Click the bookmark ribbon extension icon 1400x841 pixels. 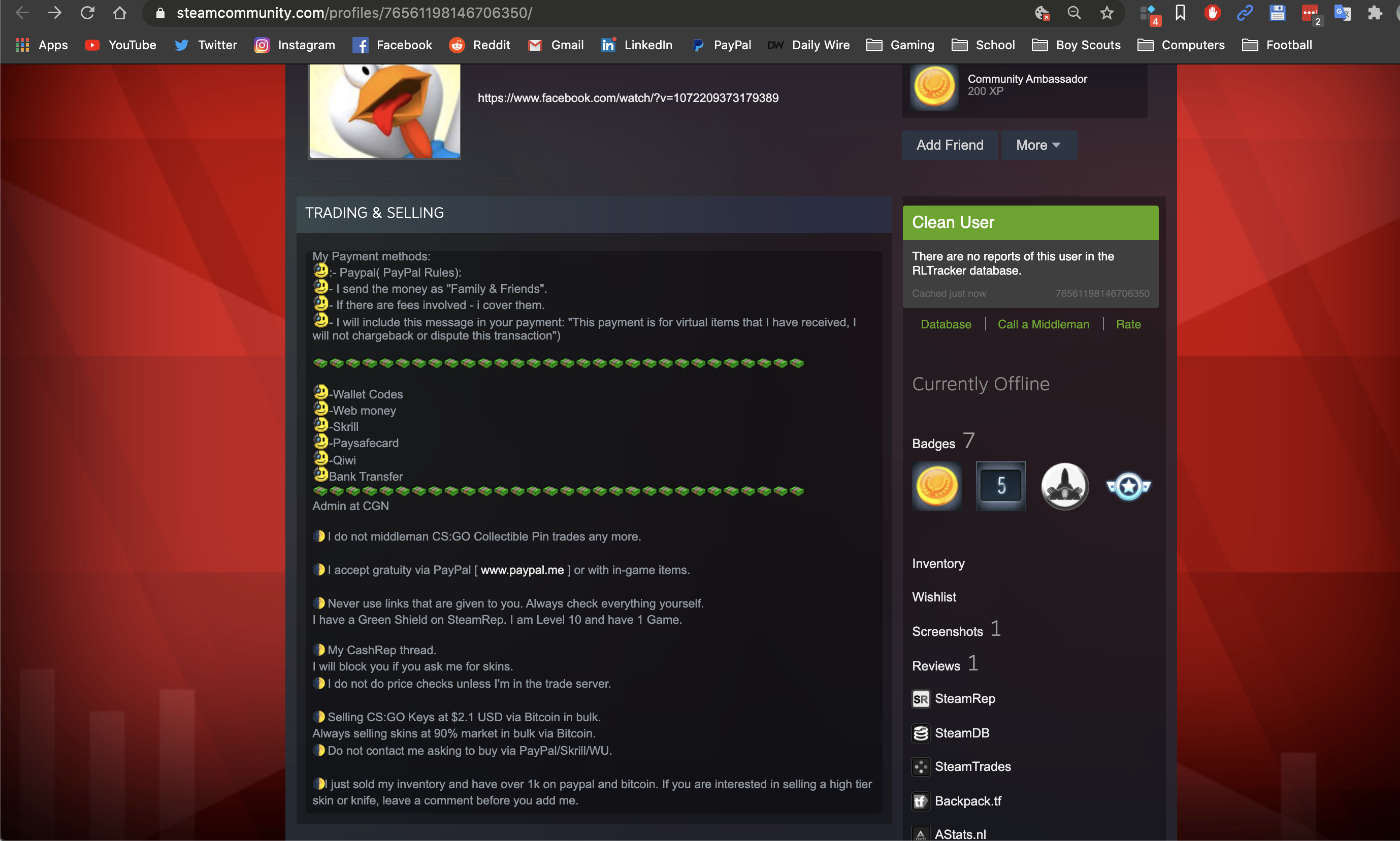[1180, 13]
